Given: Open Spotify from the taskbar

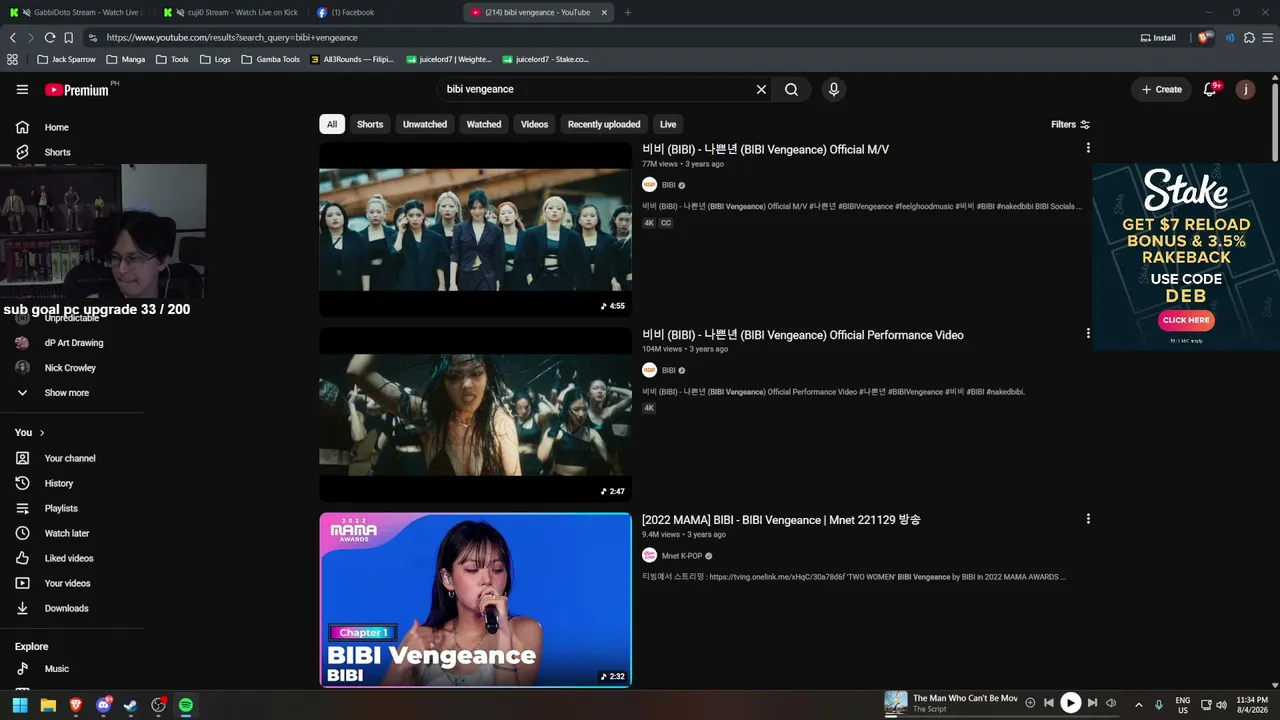Looking at the screenshot, I should click(x=186, y=705).
